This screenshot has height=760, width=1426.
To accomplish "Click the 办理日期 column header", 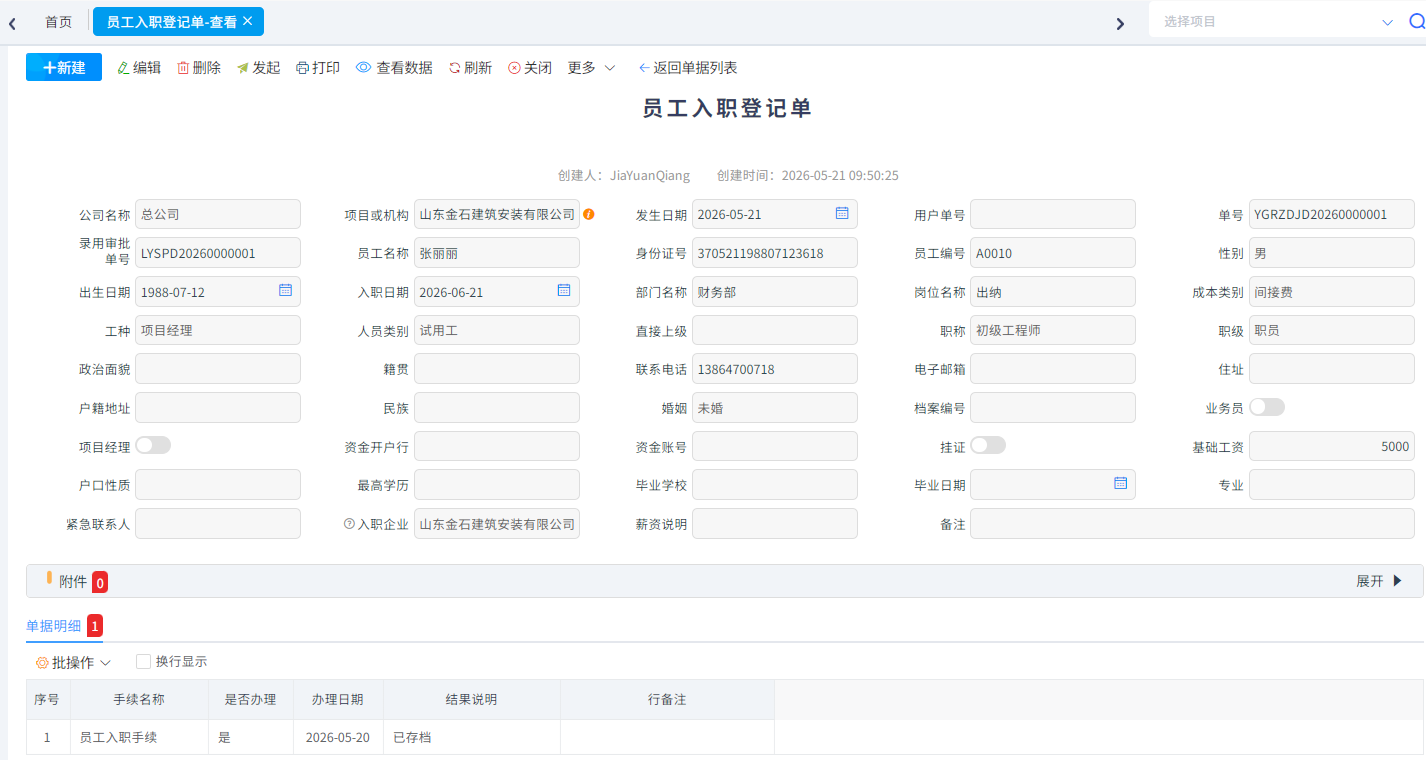I will pos(338,699).
